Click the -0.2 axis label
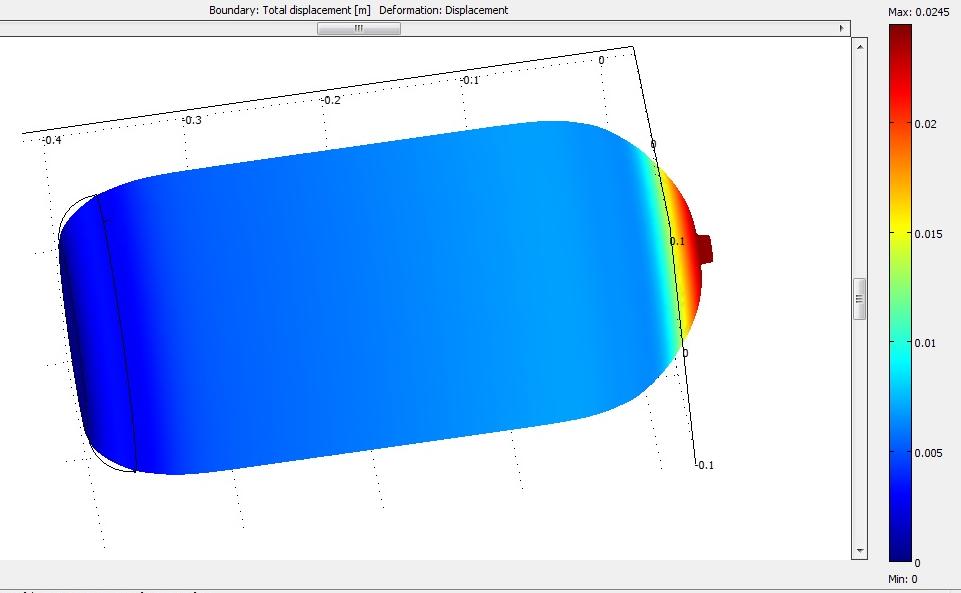This screenshot has width=961, height=593. click(x=331, y=100)
